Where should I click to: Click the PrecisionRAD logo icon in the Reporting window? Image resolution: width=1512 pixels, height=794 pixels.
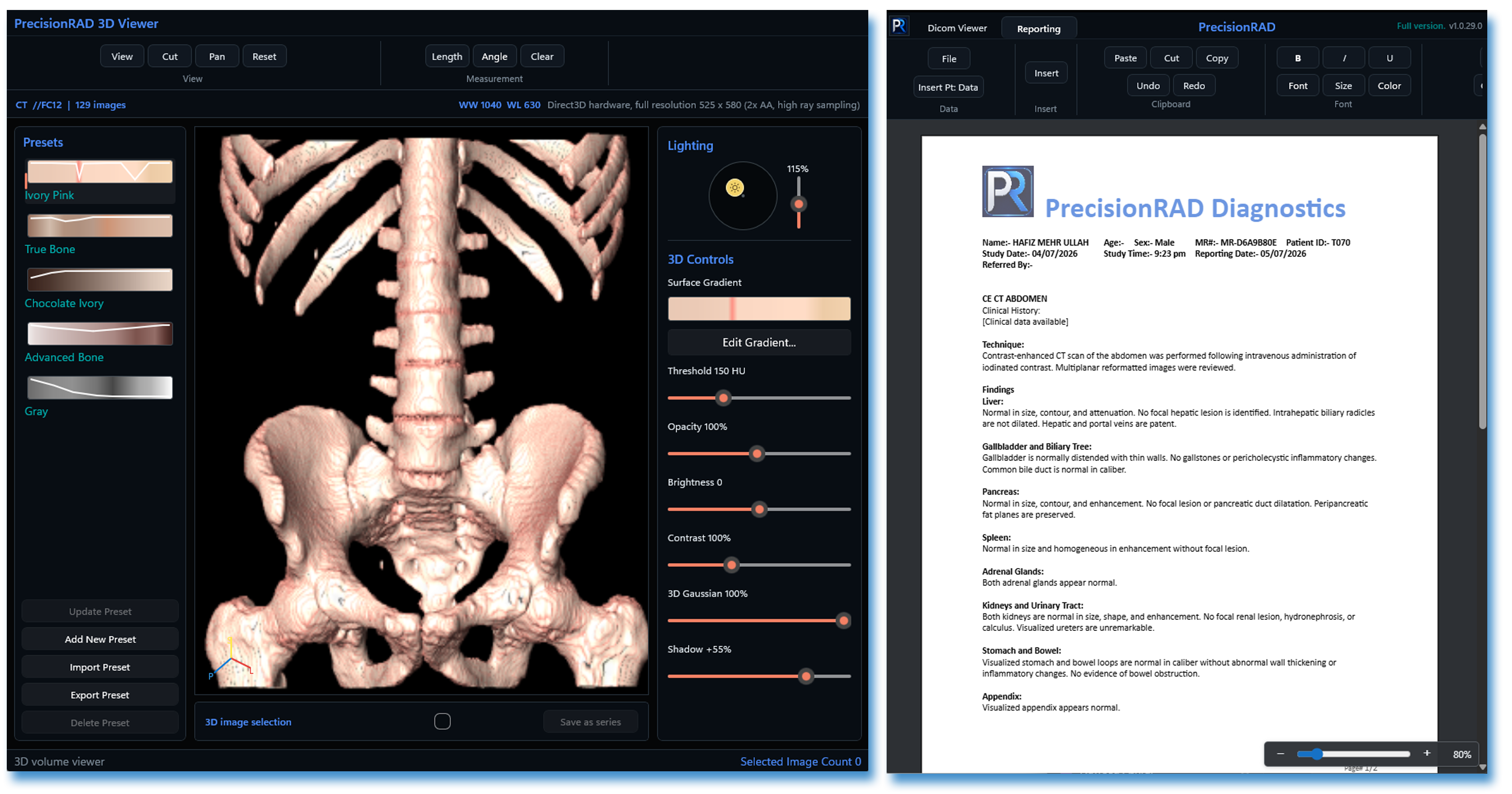pyautogui.click(x=899, y=26)
